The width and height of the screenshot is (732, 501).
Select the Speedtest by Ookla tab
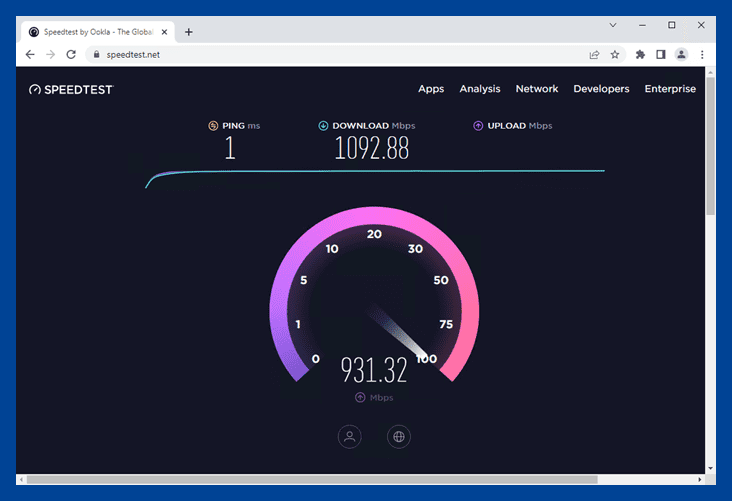98,32
